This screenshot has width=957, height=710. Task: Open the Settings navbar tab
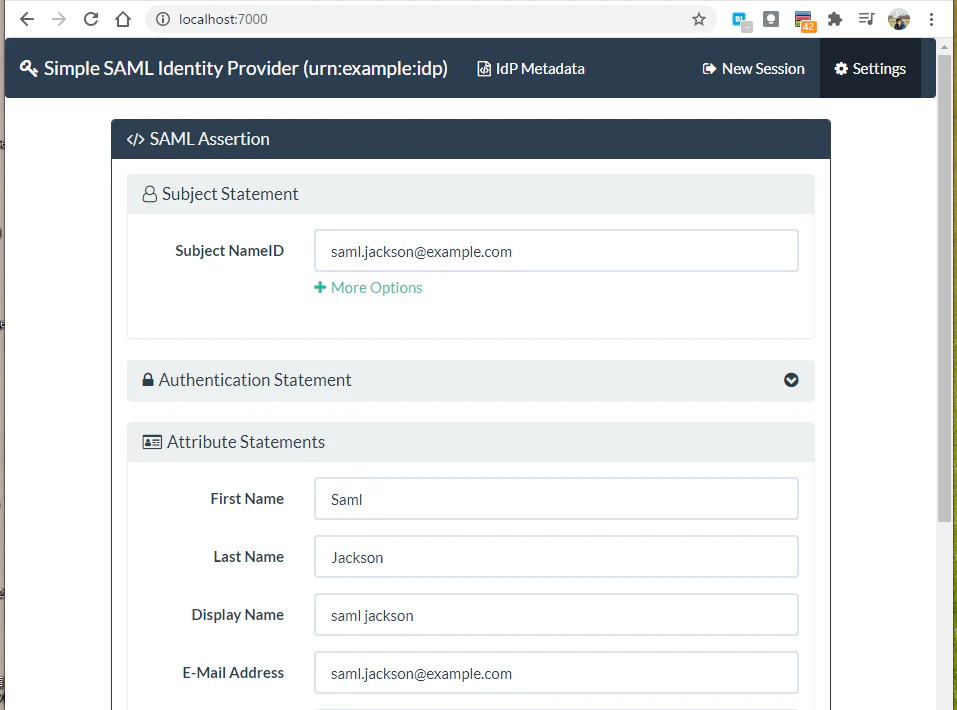870,68
